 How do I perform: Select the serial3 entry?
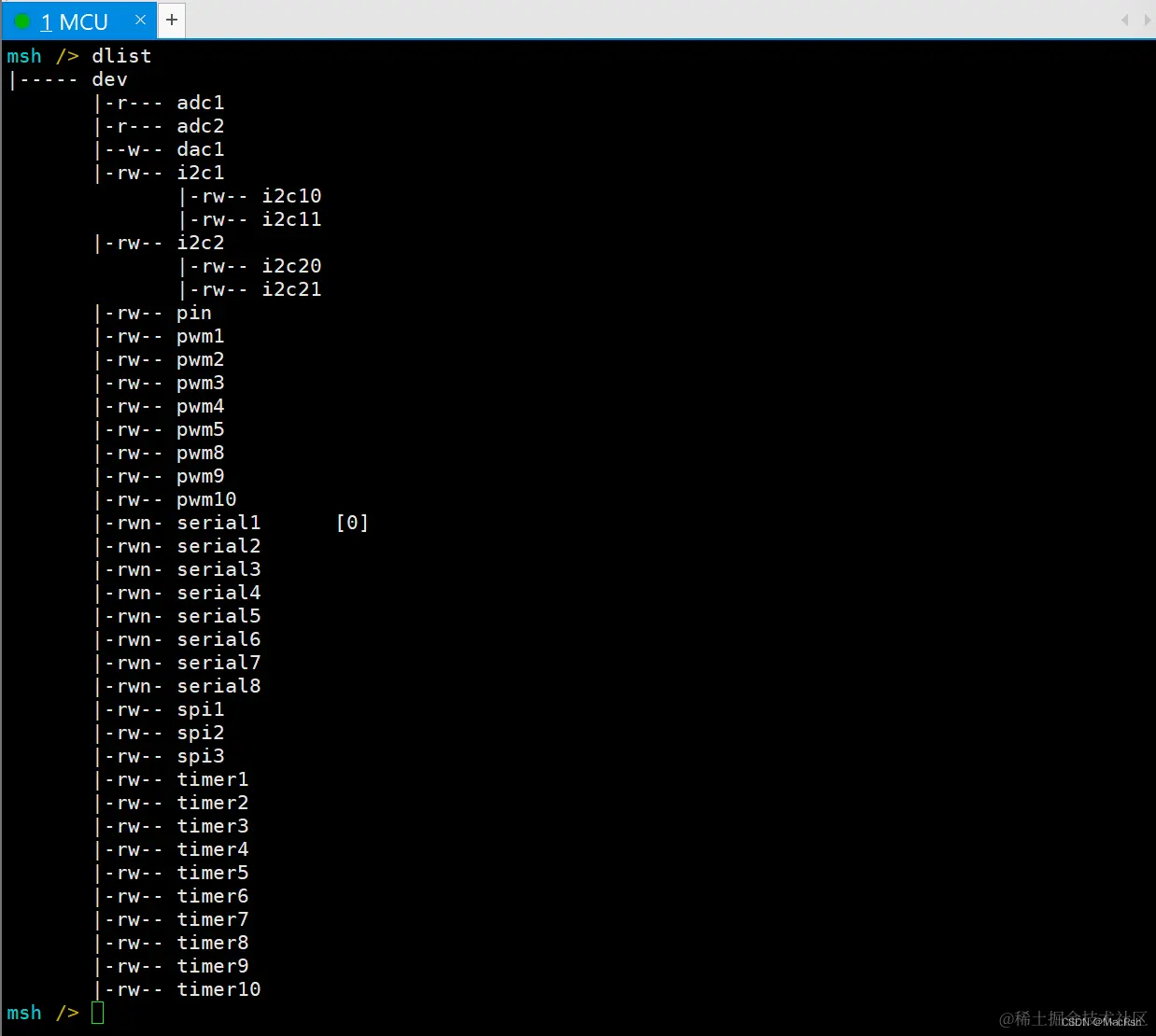coord(219,569)
